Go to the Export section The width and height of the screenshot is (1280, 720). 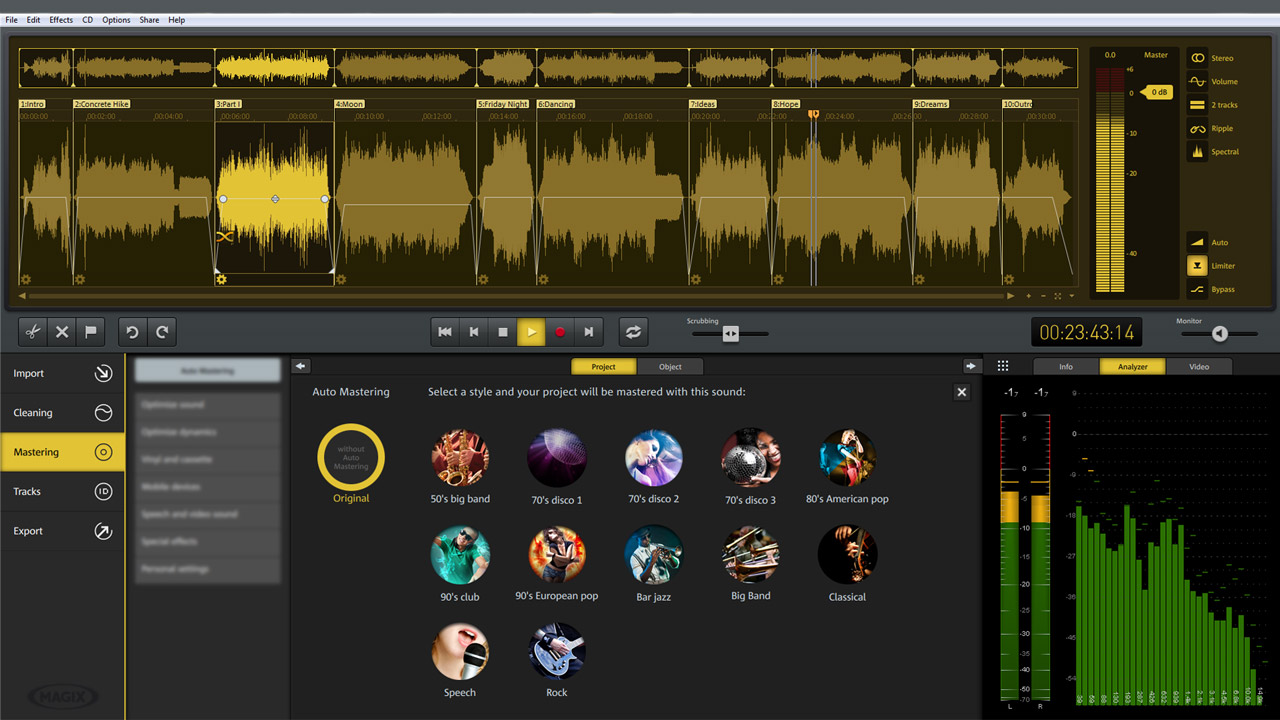tap(62, 531)
